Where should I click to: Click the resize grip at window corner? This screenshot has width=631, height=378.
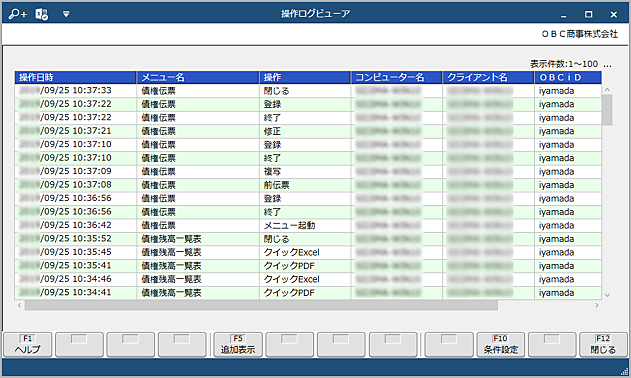pyautogui.click(x=625, y=371)
